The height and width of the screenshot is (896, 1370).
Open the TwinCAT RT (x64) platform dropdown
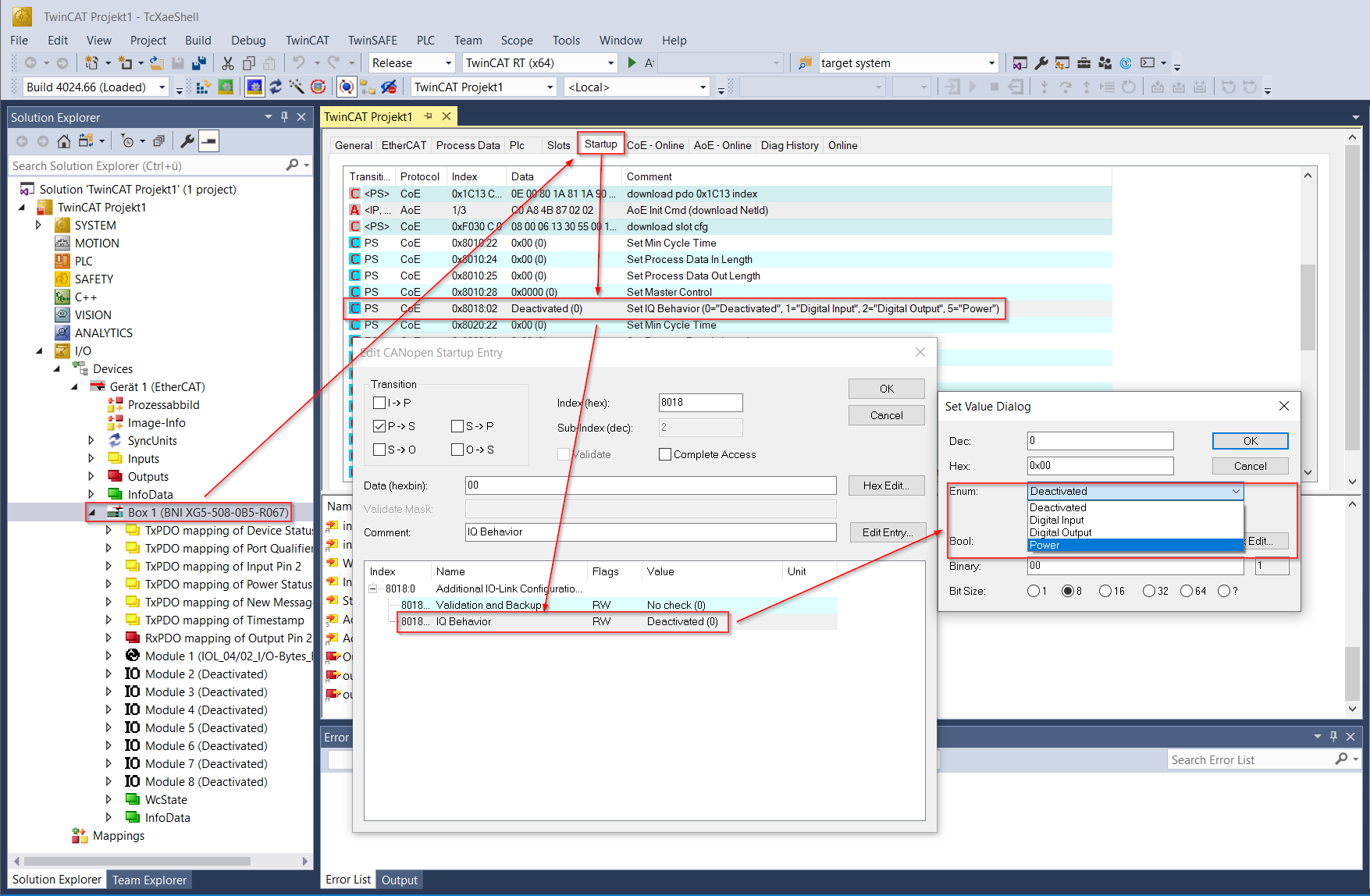[610, 63]
